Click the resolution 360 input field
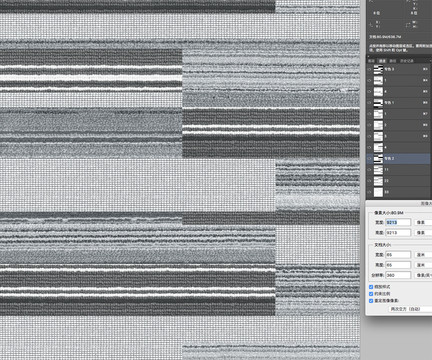Image resolution: width=432 pixels, height=360 pixels. 398,275
